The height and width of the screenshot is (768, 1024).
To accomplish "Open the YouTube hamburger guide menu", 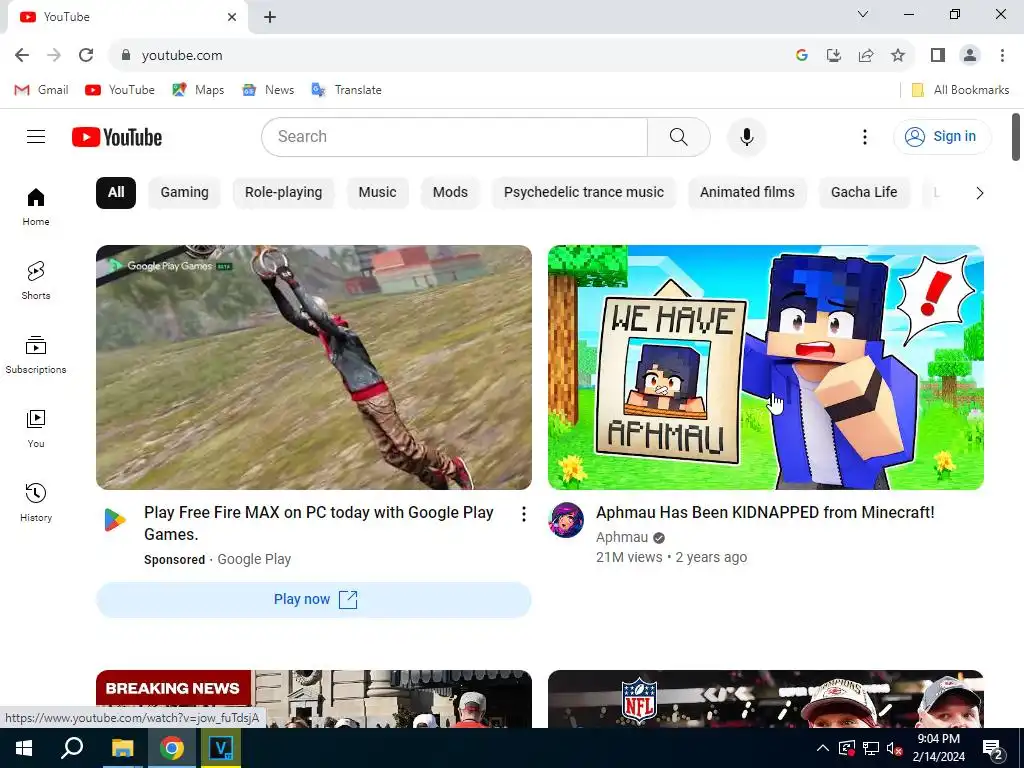I will tap(36, 136).
